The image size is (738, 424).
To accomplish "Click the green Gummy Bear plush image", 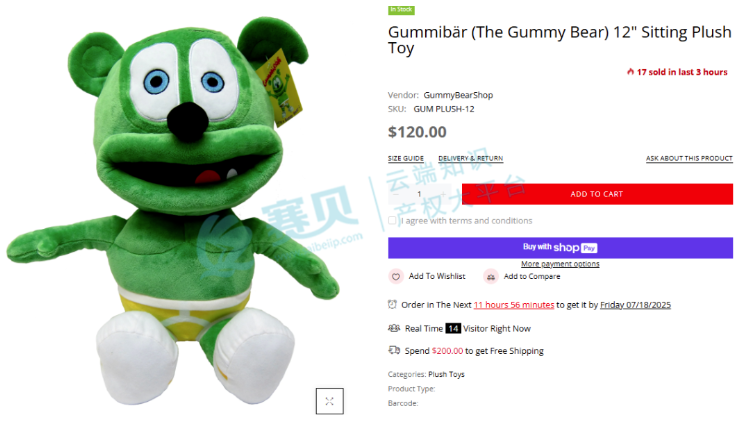I will point(174,212).
